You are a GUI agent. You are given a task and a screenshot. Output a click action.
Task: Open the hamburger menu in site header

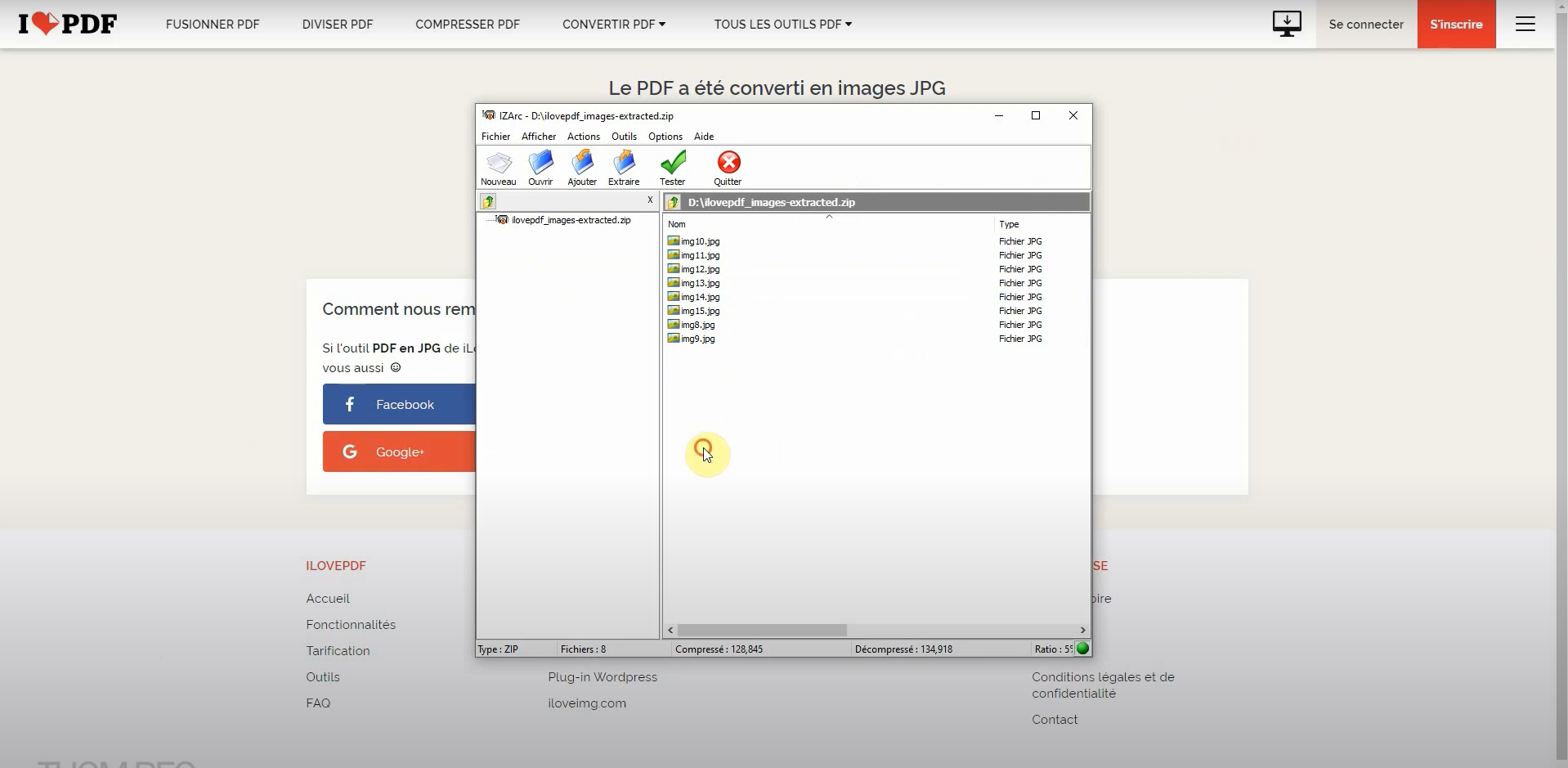pyautogui.click(x=1525, y=24)
